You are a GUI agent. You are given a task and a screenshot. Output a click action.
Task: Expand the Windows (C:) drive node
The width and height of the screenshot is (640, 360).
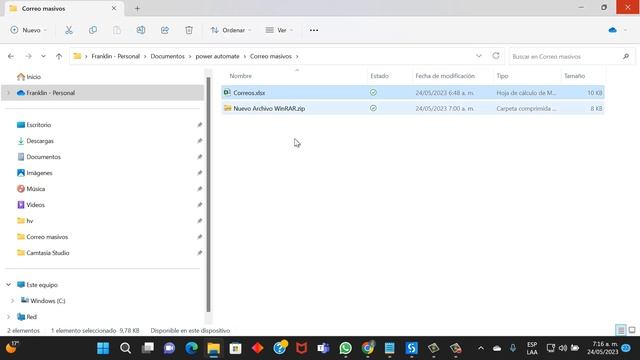point(12,301)
